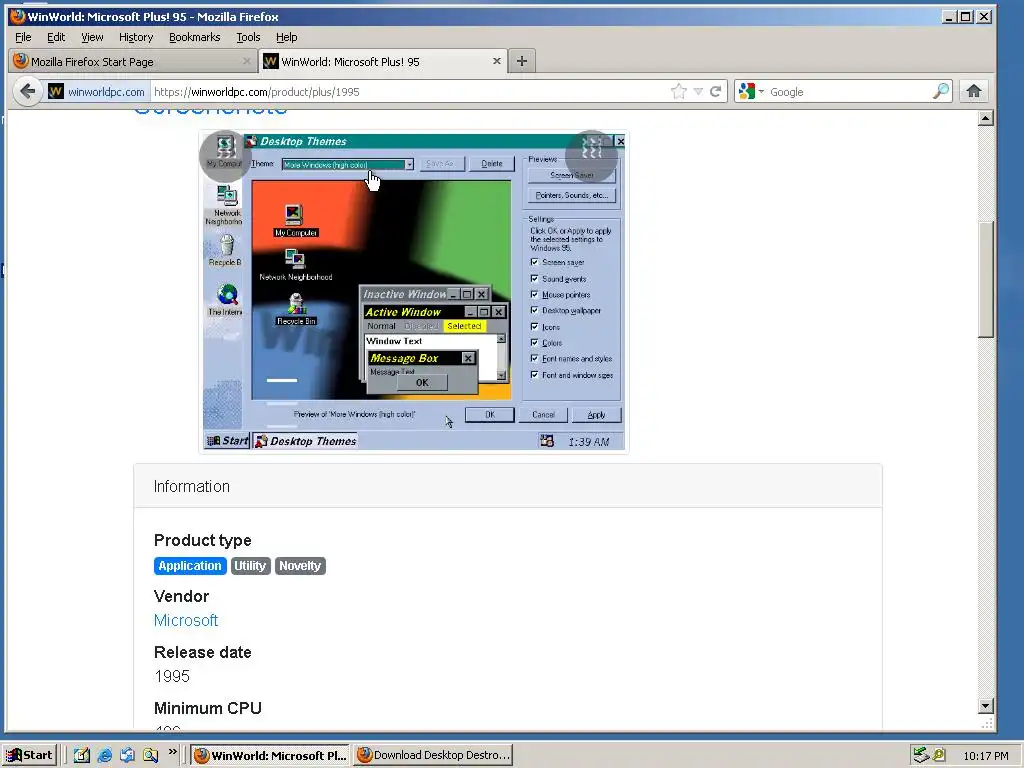The width and height of the screenshot is (1024, 768).
Task: Click in the URL address field
Action: pos(409,91)
